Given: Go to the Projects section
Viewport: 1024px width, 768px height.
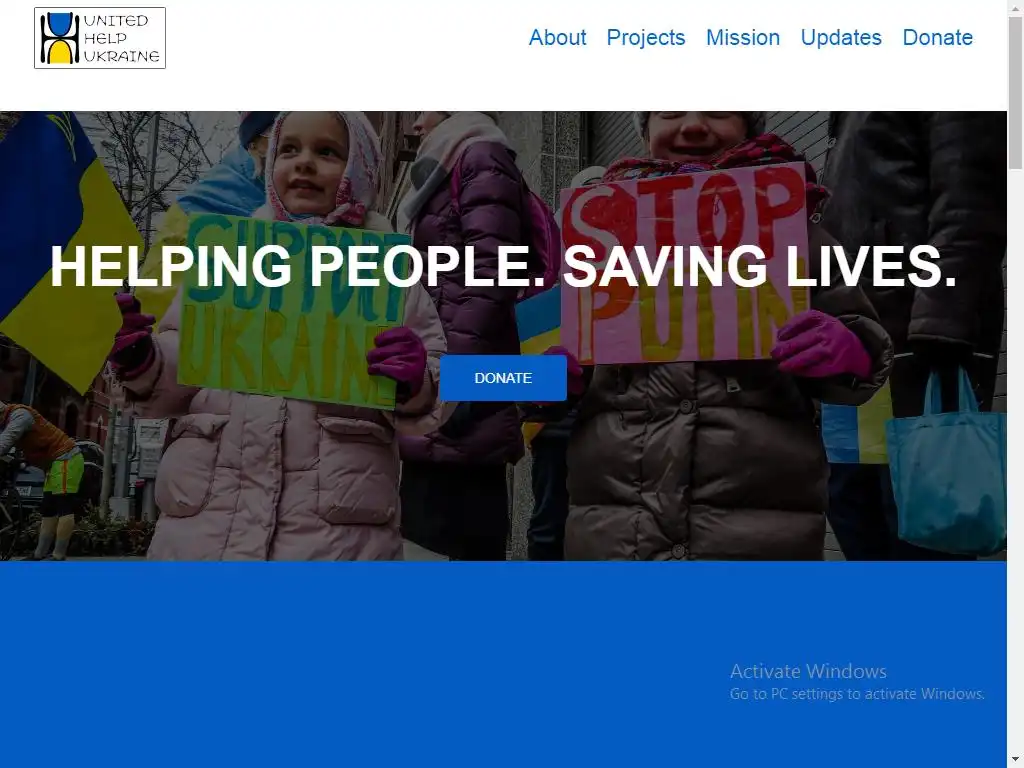Looking at the screenshot, I should coord(646,38).
